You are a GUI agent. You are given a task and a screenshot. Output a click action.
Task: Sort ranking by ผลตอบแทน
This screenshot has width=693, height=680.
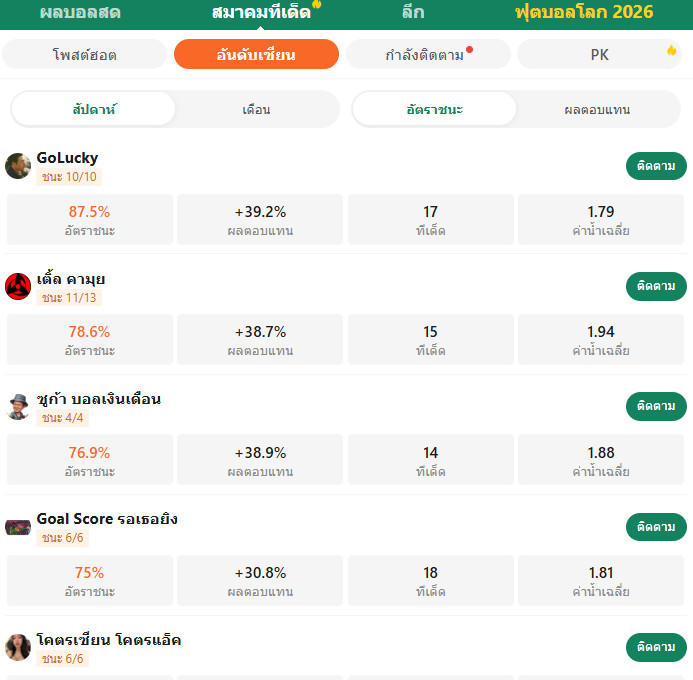pos(597,110)
